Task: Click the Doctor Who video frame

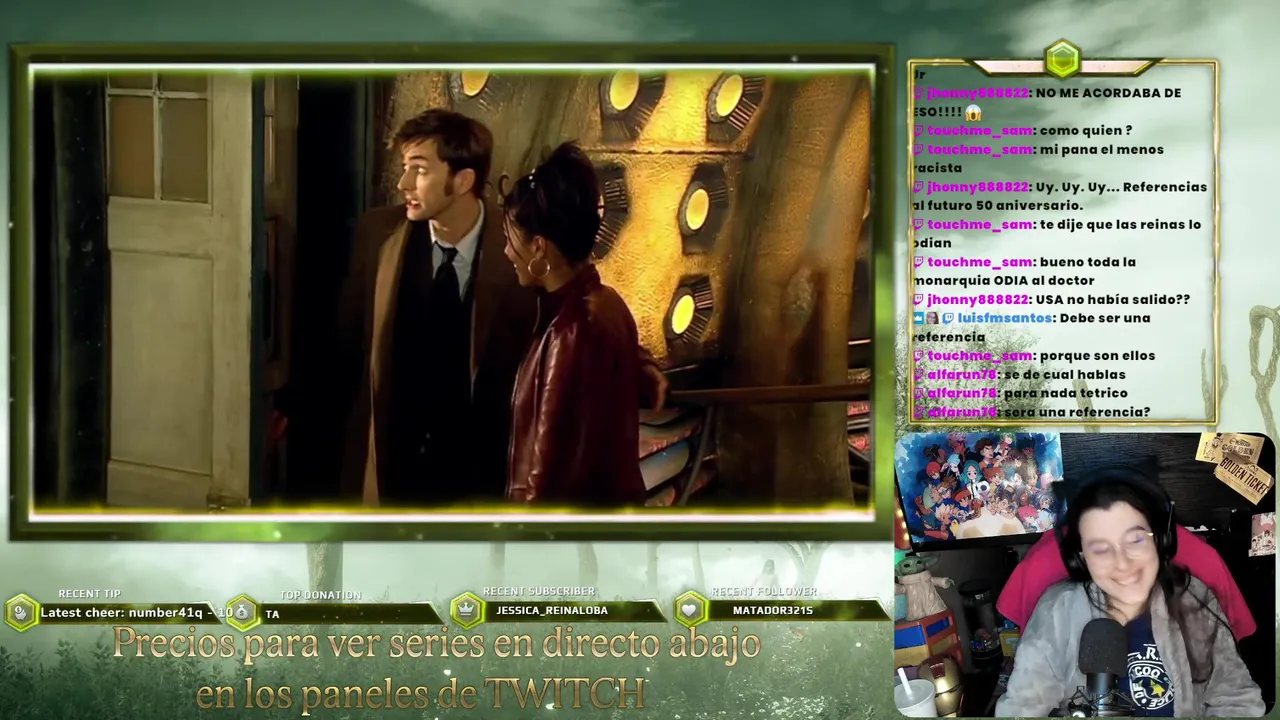Action: coord(452,292)
